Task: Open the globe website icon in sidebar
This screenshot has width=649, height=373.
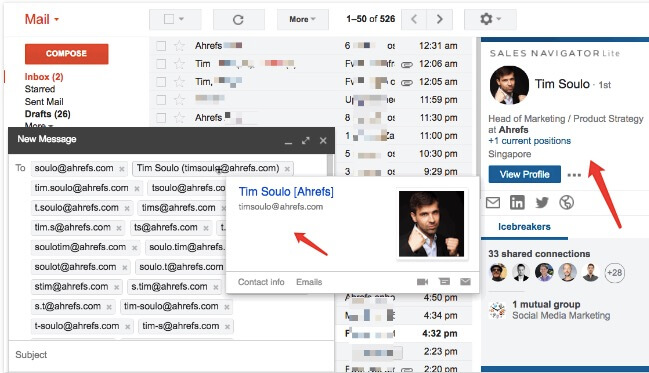Action: pos(566,202)
